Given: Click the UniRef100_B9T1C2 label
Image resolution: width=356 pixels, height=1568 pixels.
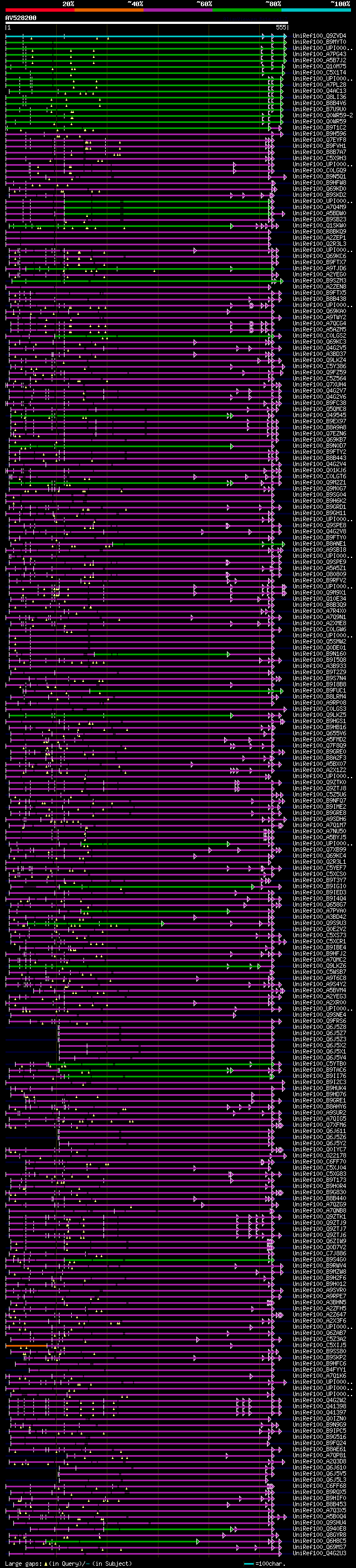Looking at the screenshot, I should coord(319,128).
